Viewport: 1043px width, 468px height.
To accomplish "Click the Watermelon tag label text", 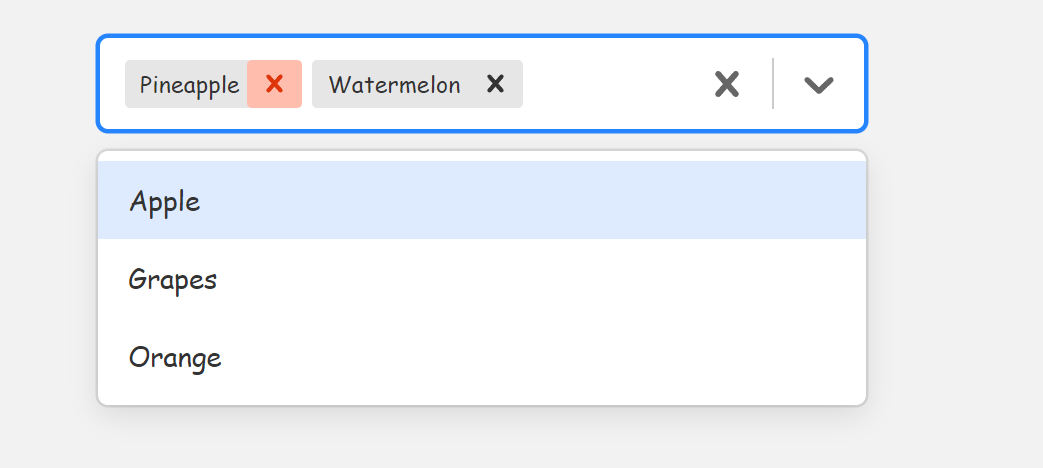I will coord(394,84).
